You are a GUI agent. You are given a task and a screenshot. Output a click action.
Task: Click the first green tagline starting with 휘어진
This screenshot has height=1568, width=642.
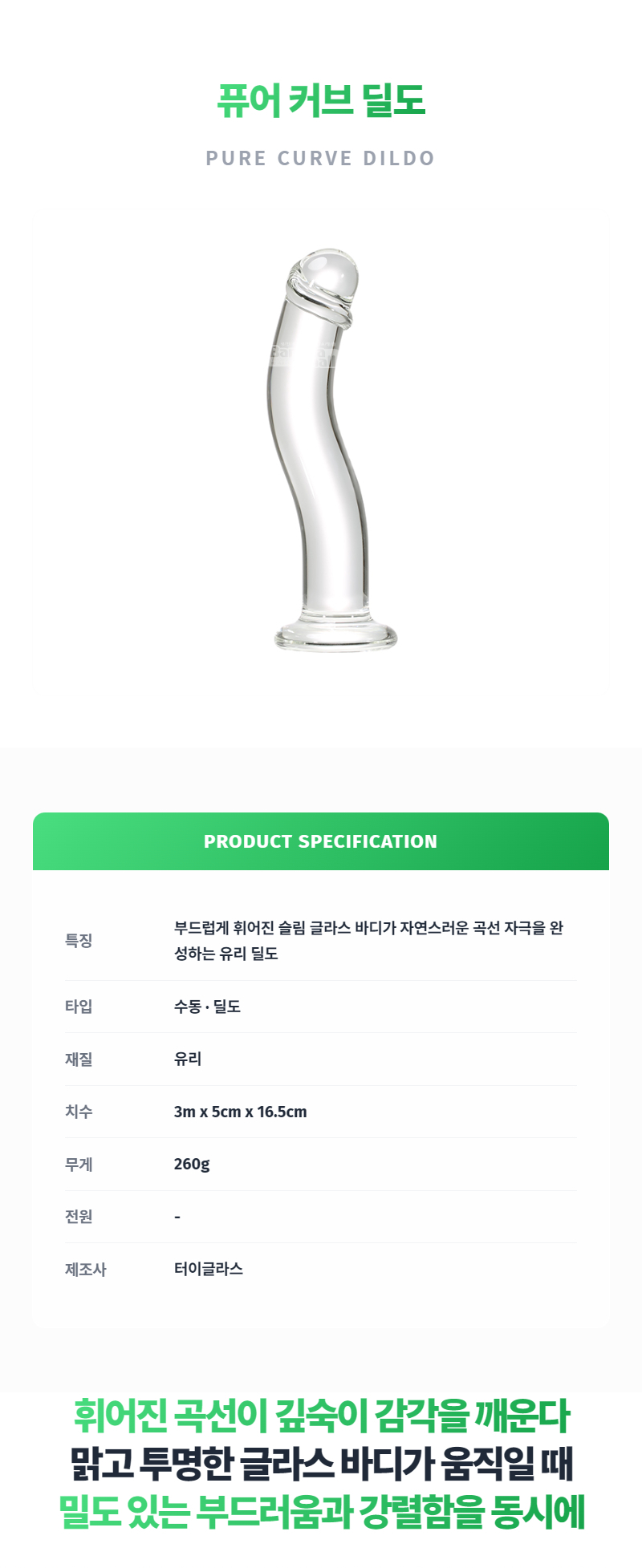coord(321,1416)
